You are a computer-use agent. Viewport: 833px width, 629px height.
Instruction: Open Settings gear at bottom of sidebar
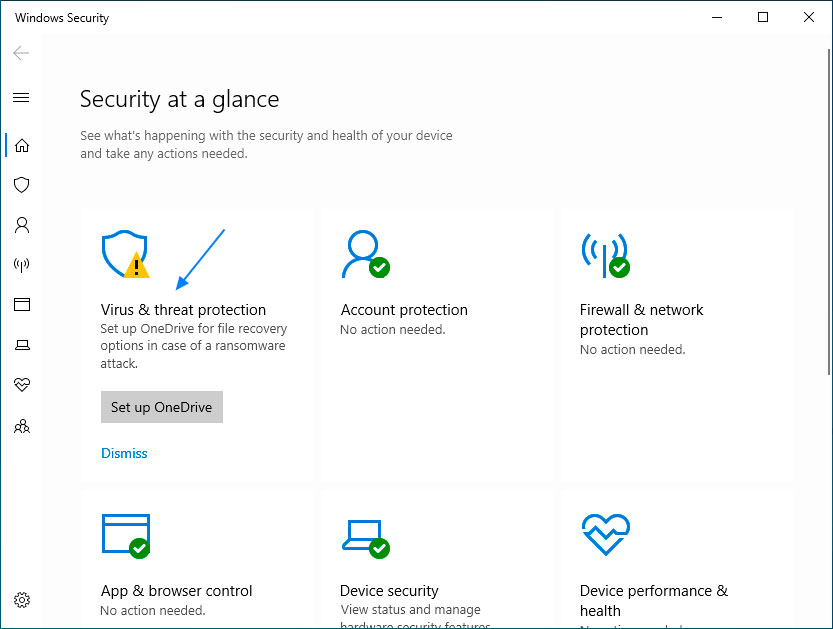(22, 600)
